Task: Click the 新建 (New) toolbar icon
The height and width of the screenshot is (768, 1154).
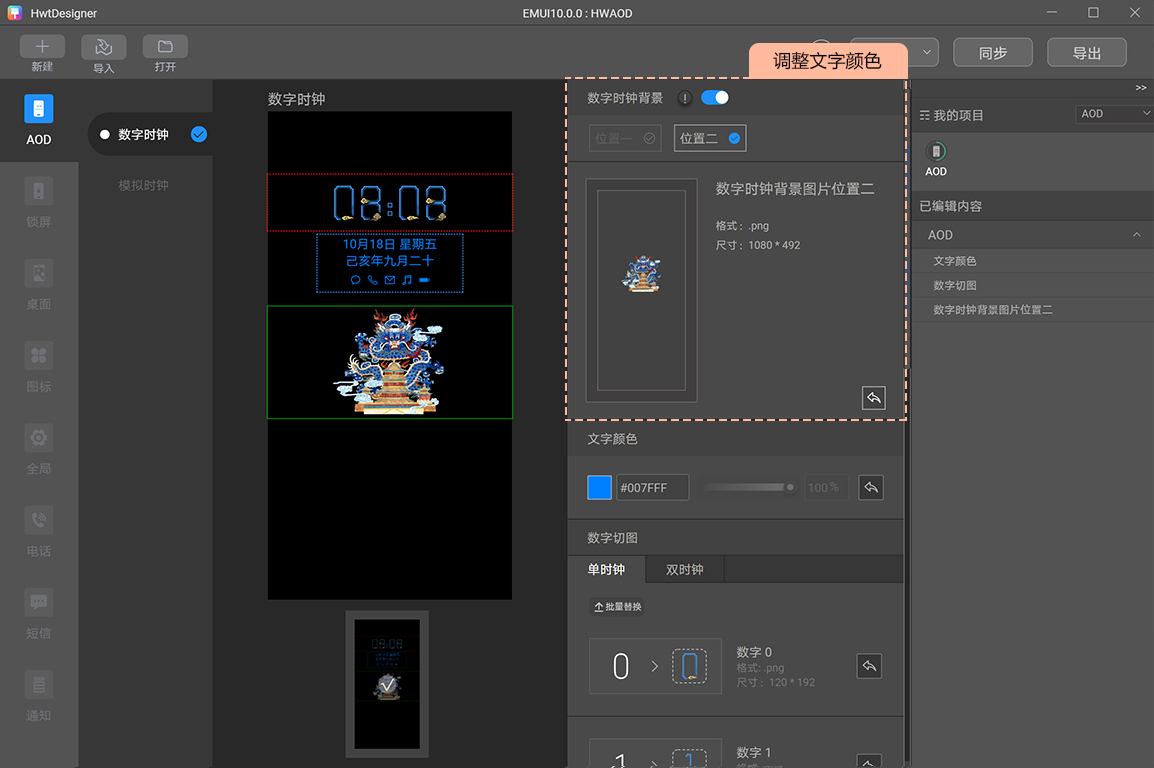Action: click(42, 47)
